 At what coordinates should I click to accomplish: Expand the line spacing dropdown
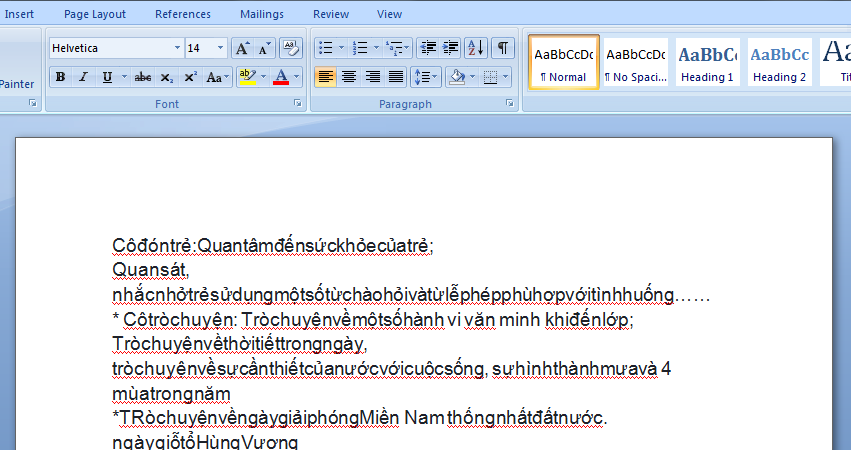click(436, 77)
